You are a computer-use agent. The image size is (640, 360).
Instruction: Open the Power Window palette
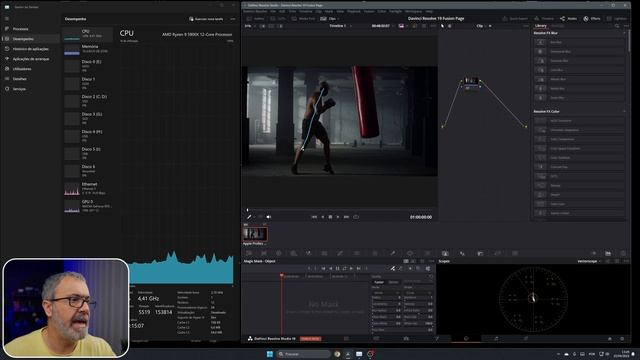coord(410,253)
